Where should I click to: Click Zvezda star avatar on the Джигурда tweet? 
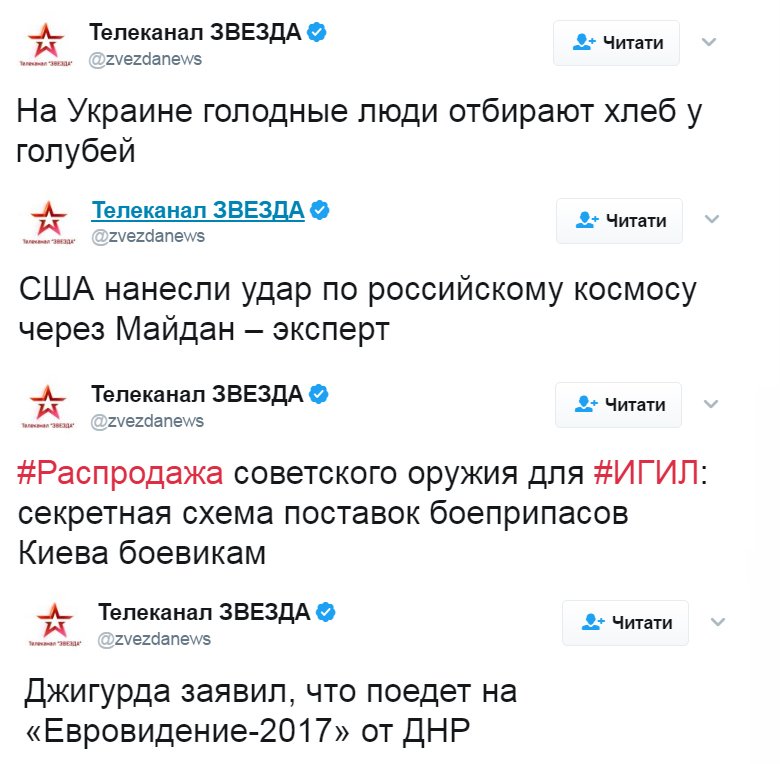tap(54, 622)
